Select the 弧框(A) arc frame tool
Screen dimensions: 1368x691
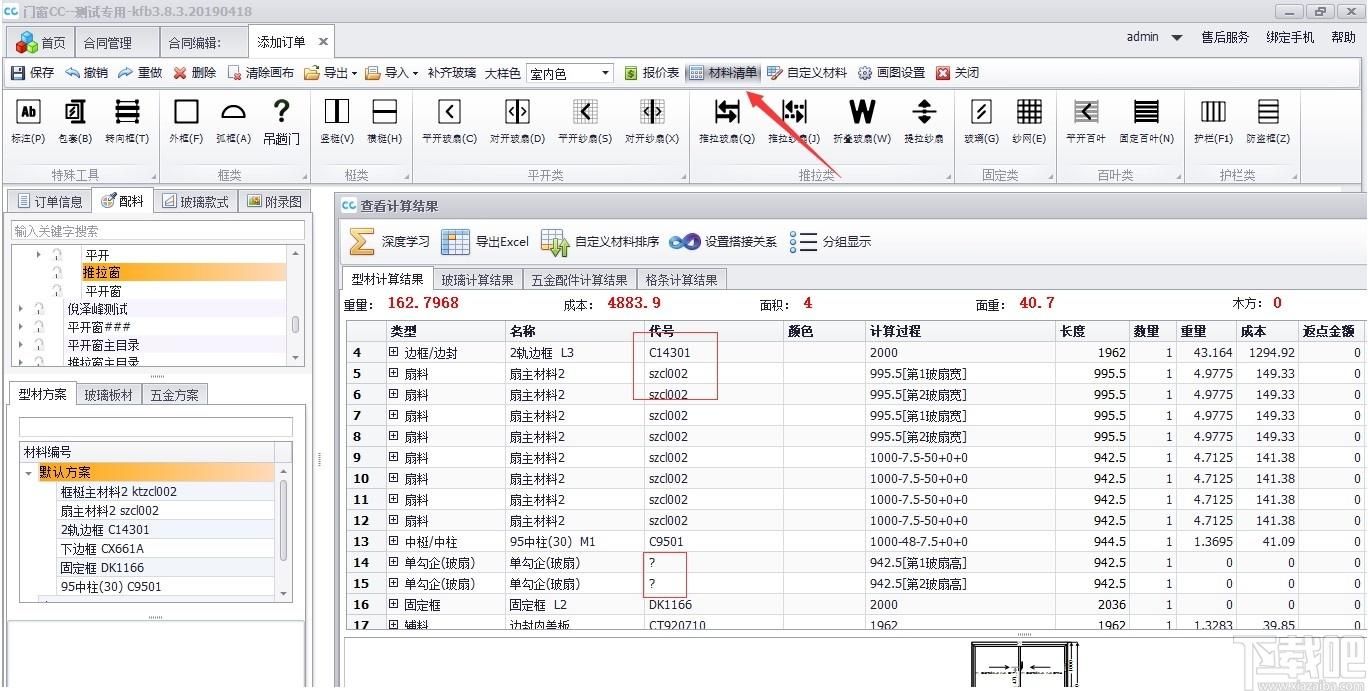(x=233, y=122)
